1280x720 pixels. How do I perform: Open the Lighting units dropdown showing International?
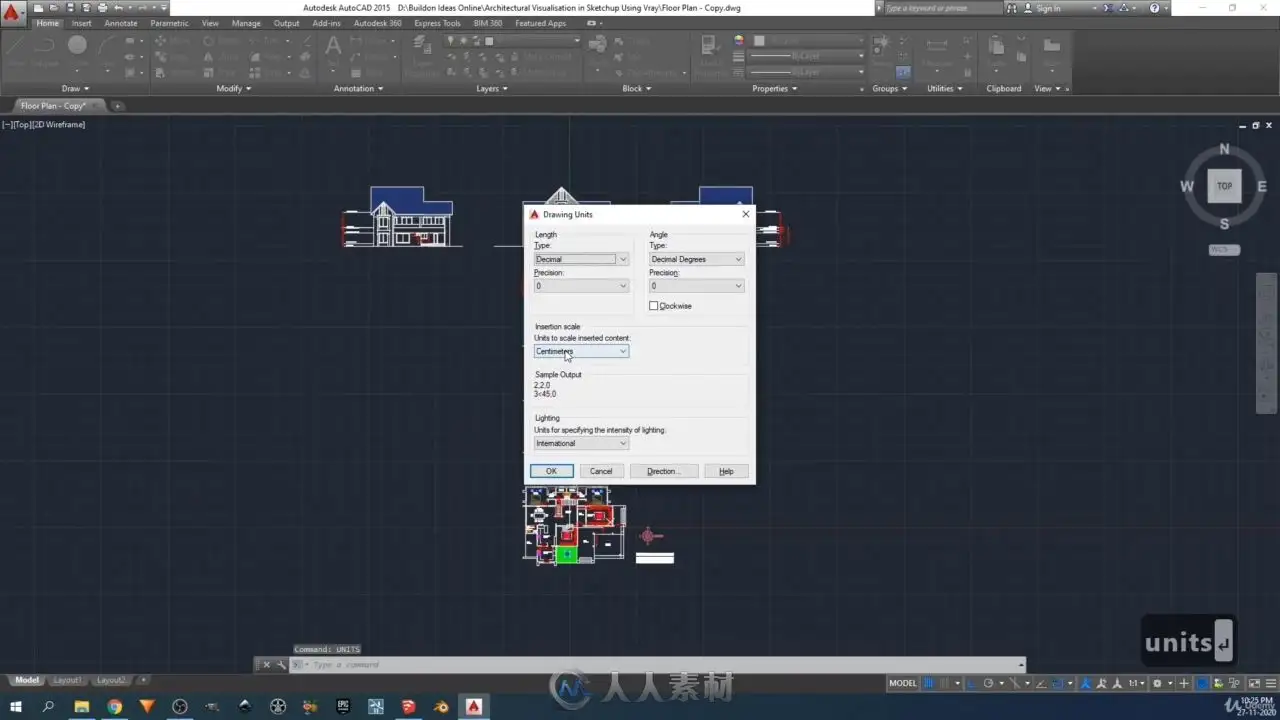click(x=581, y=443)
